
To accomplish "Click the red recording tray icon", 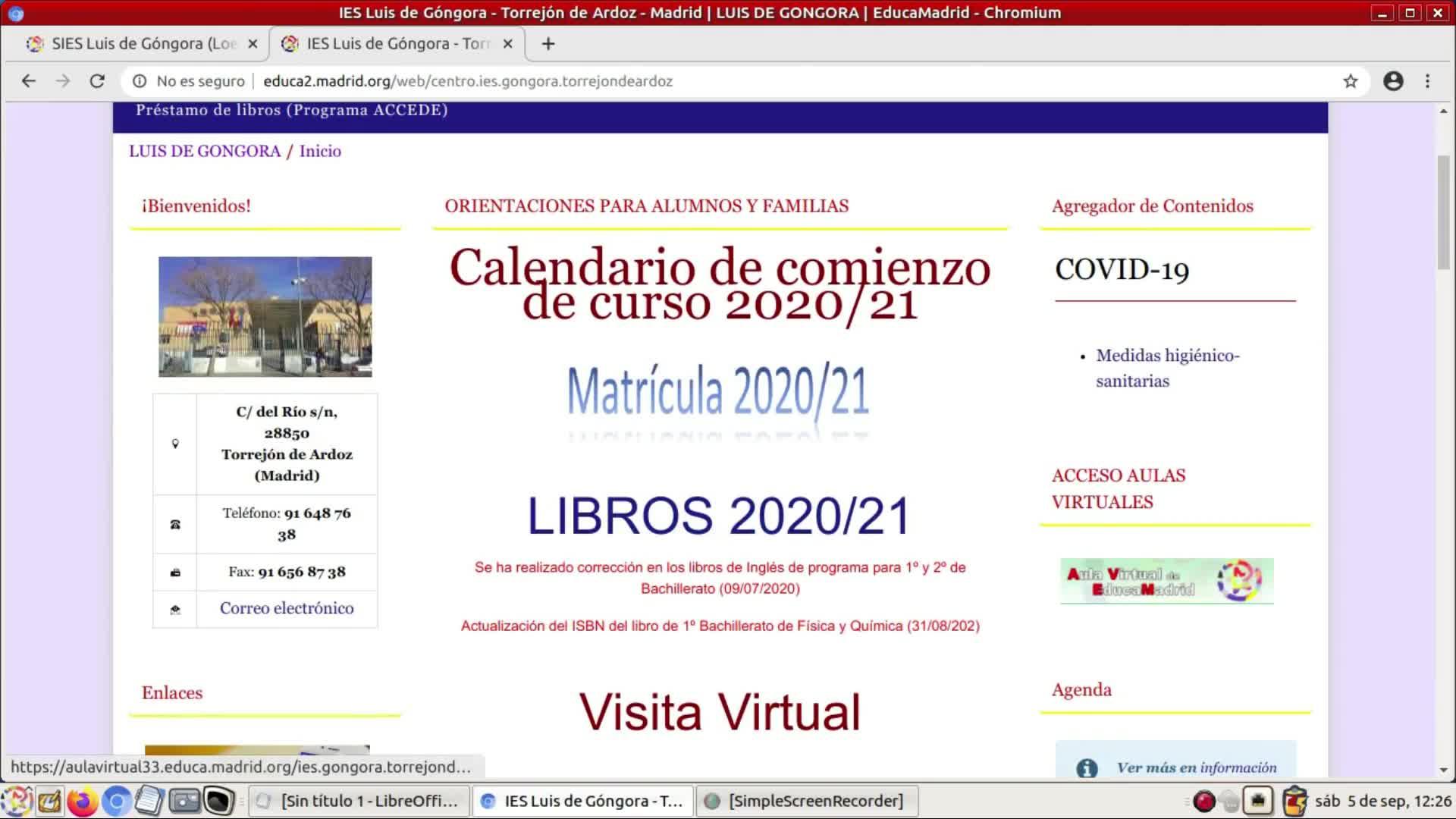I will 1203,801.
